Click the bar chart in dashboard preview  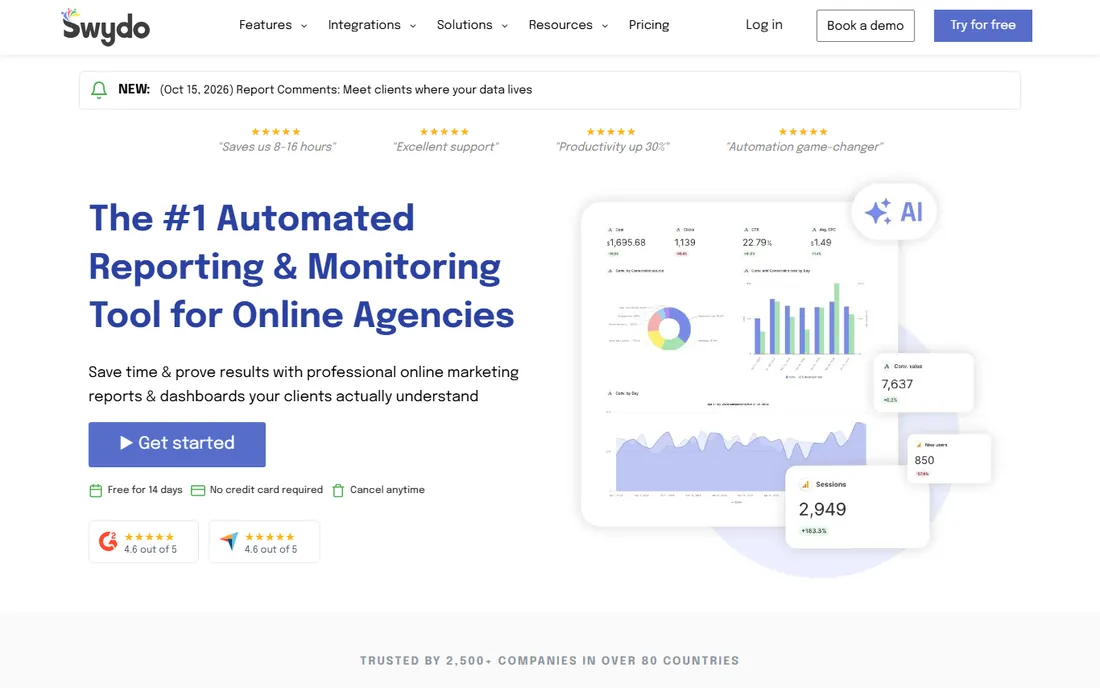(x=805, y=319)
